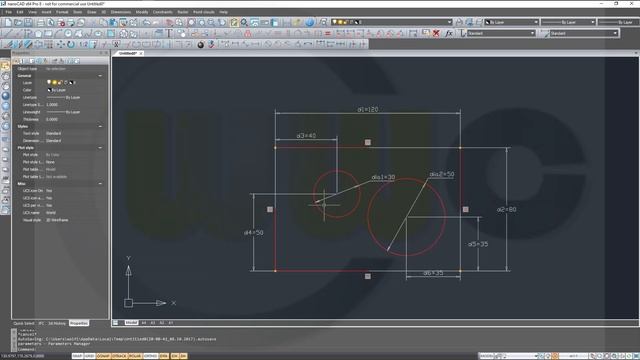Collapse the General properties section

point(100,76)
